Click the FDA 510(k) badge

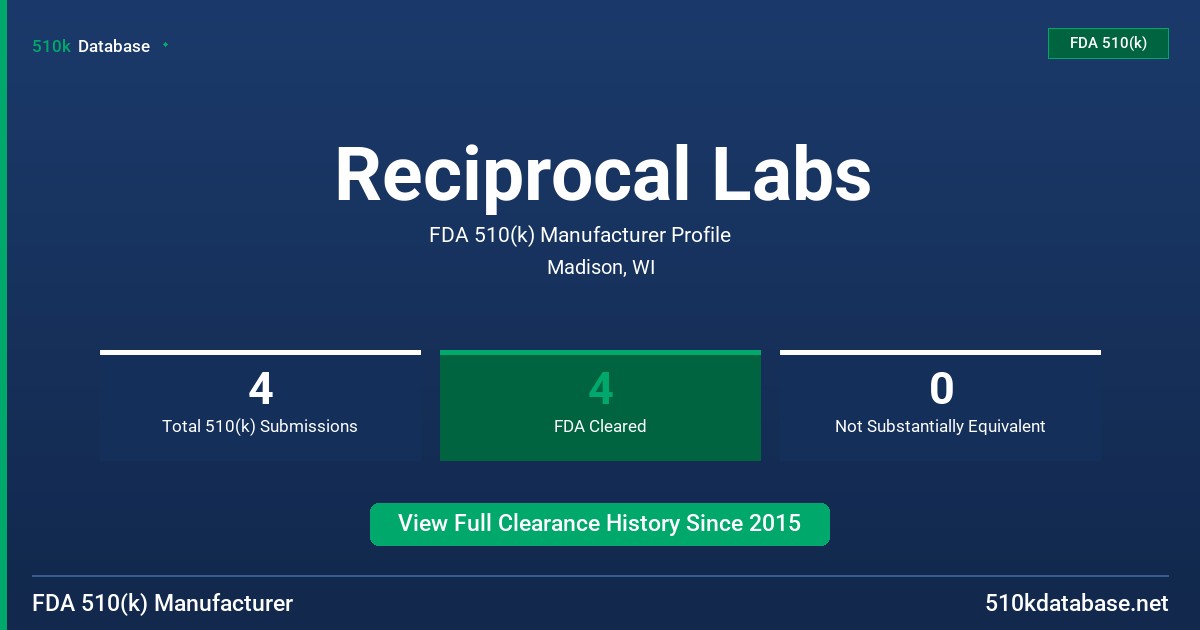[1108, 43]
